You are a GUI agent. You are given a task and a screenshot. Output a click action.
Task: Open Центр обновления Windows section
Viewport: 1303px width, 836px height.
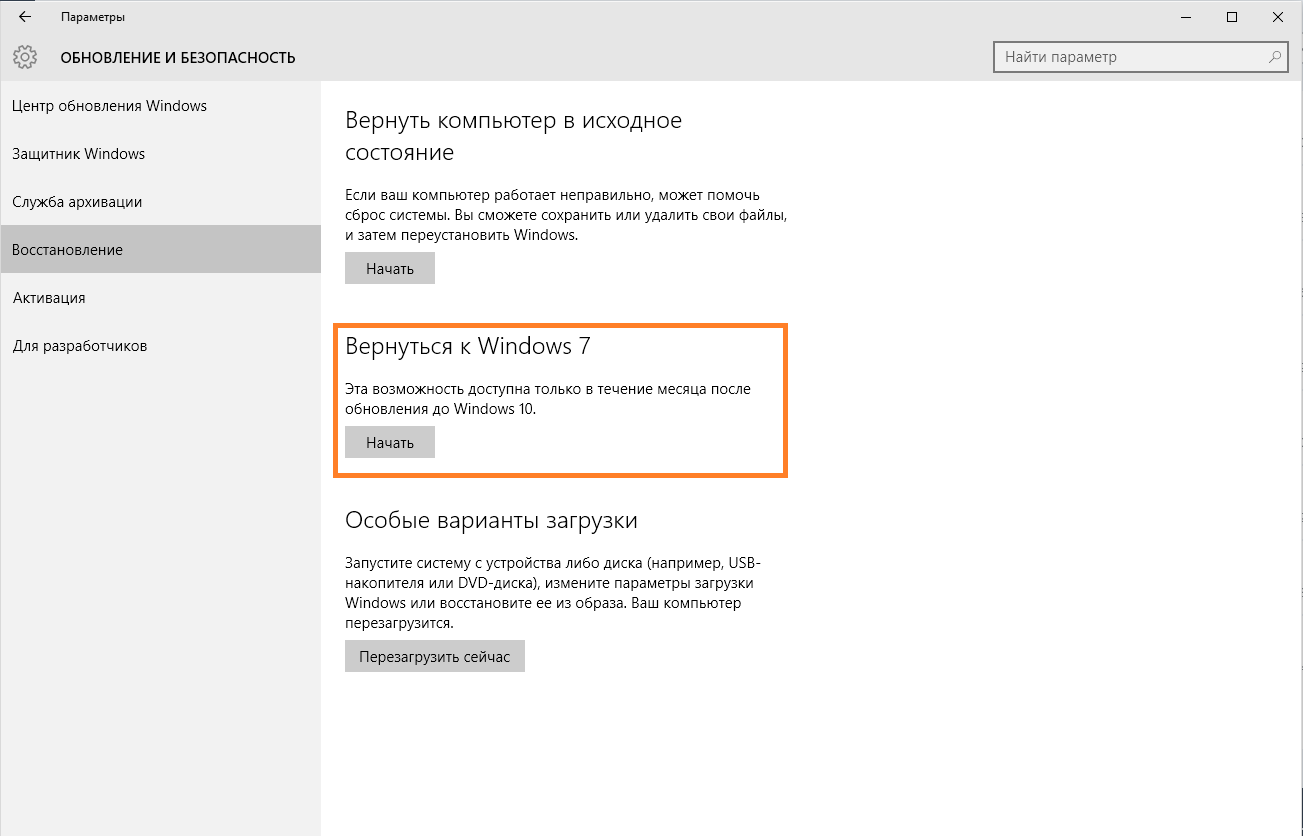tap(110, 106)
